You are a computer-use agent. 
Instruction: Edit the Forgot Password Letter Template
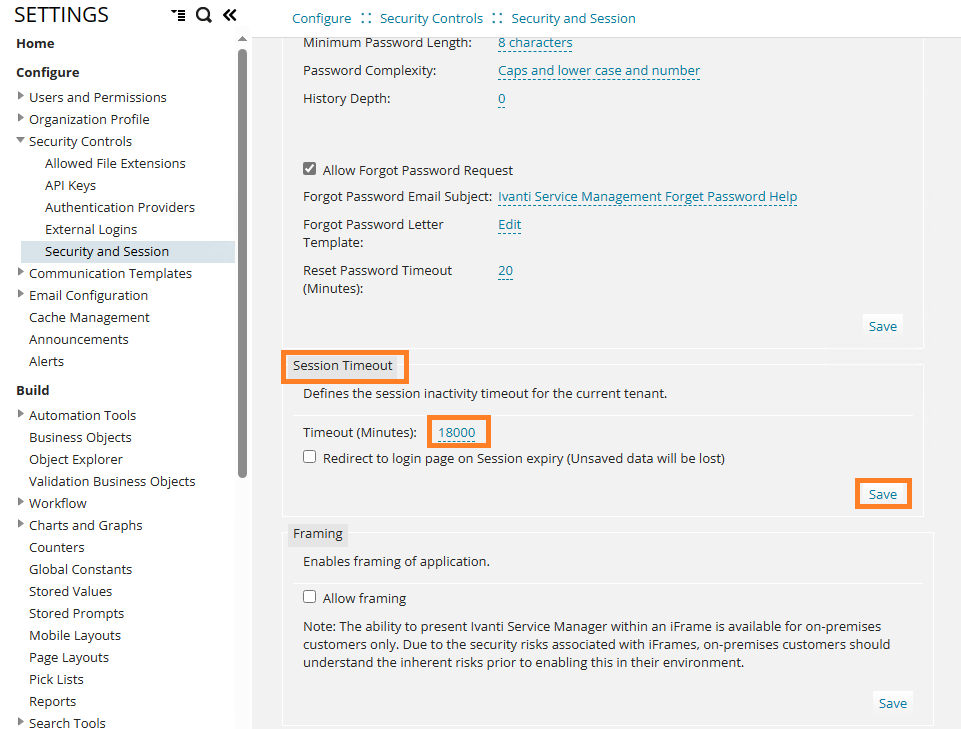pyautogui.click(x=509, y=224)
